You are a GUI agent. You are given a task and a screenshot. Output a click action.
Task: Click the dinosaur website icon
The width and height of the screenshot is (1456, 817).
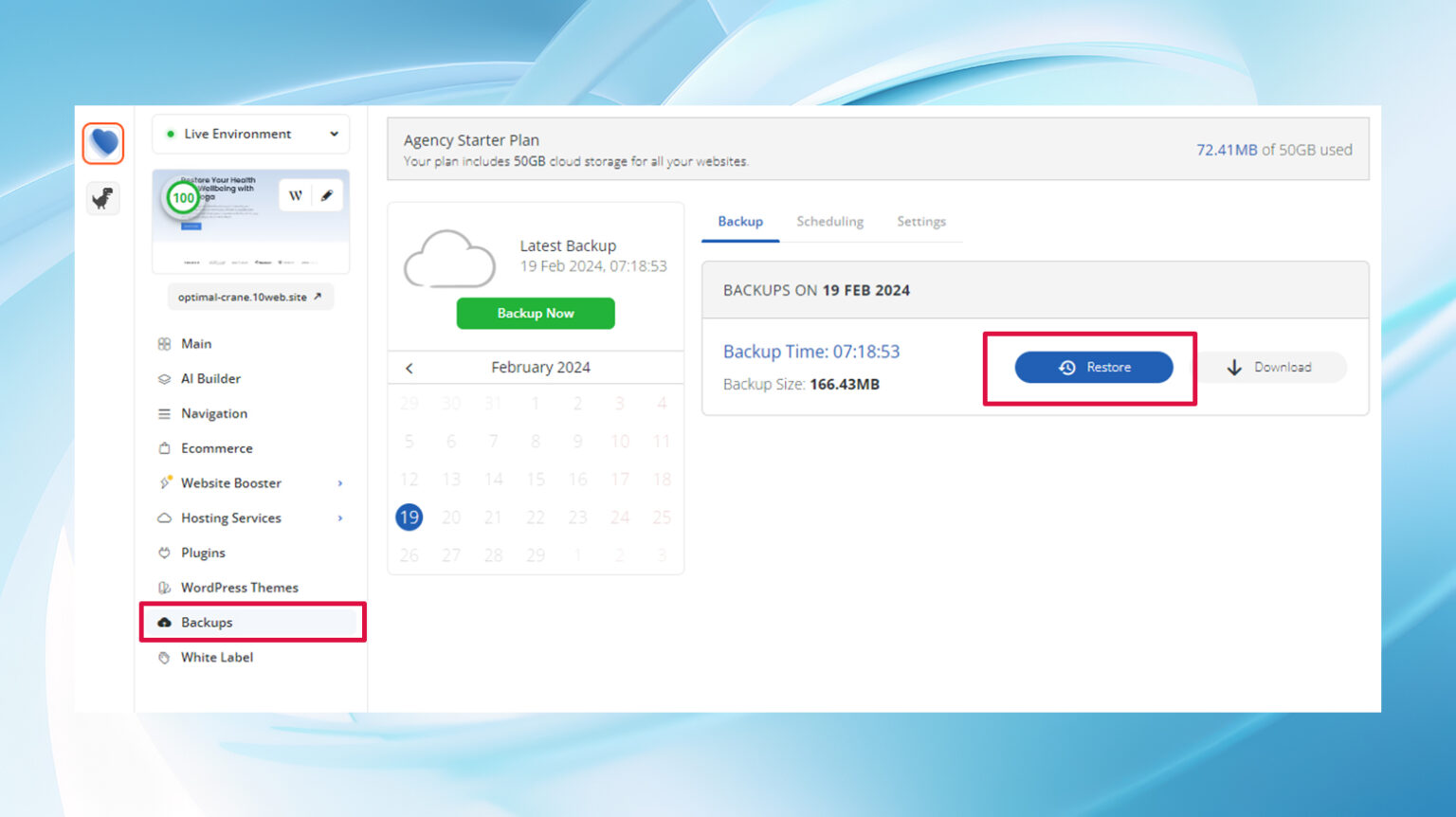click(103, 198)
